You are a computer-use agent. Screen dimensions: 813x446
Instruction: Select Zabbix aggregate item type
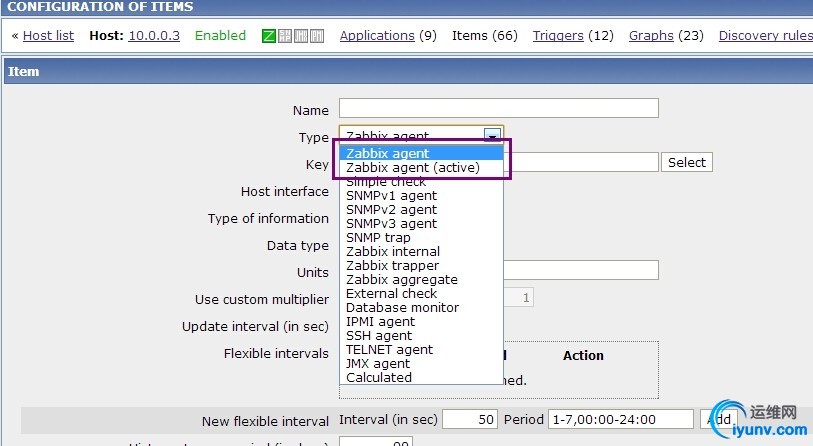(421, 280)
